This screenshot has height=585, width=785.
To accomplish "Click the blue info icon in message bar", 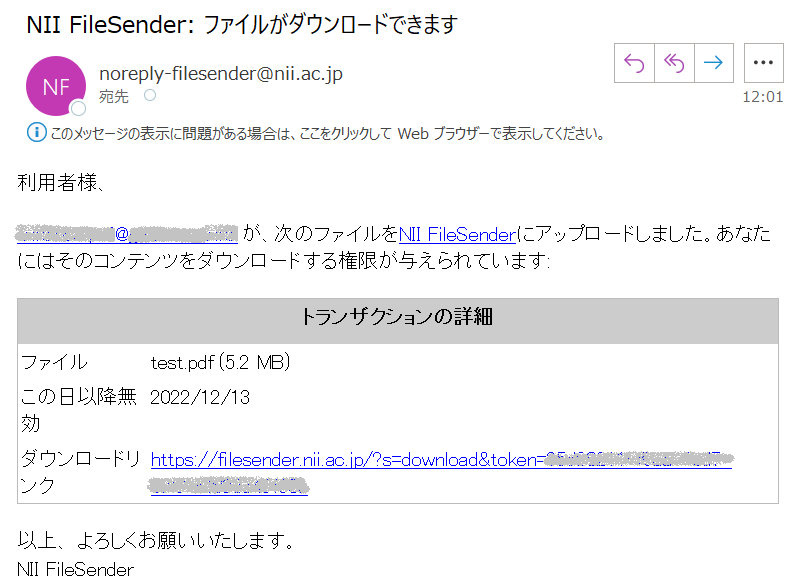I will 36,132.
